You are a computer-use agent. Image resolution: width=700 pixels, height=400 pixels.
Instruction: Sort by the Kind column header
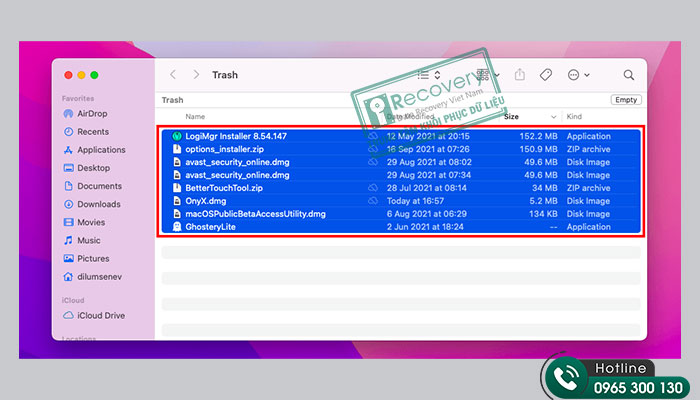[574, 117]
